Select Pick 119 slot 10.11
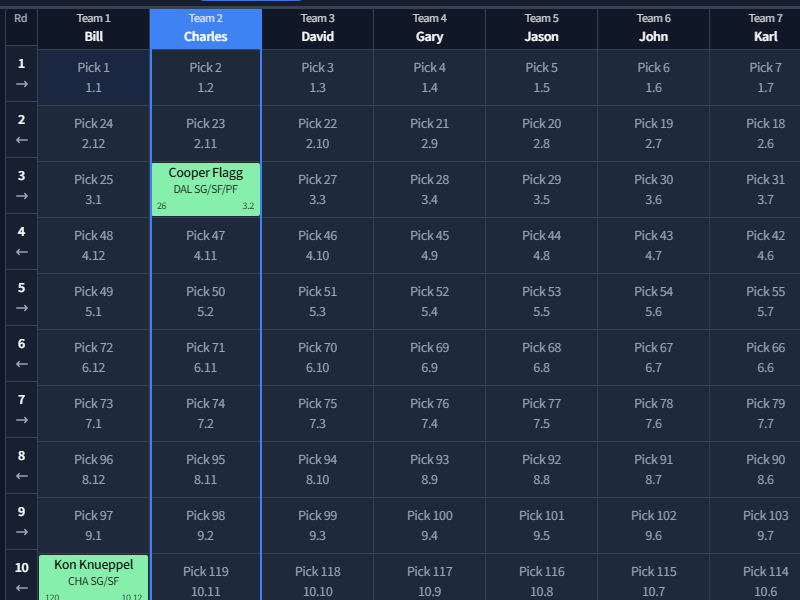 (x=206, y=577)
